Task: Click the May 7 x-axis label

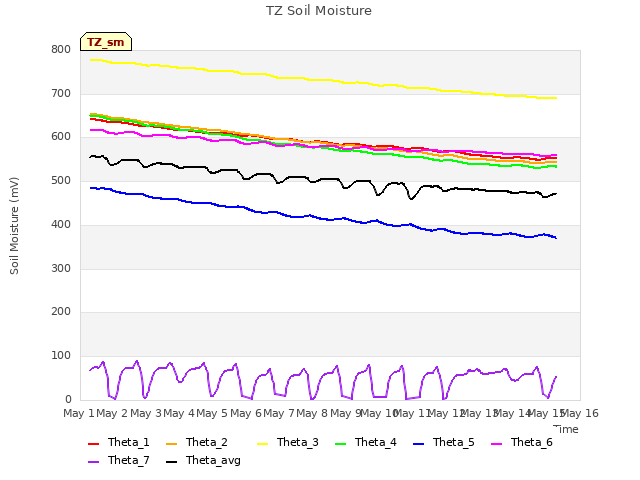Action: coord(279,413)
